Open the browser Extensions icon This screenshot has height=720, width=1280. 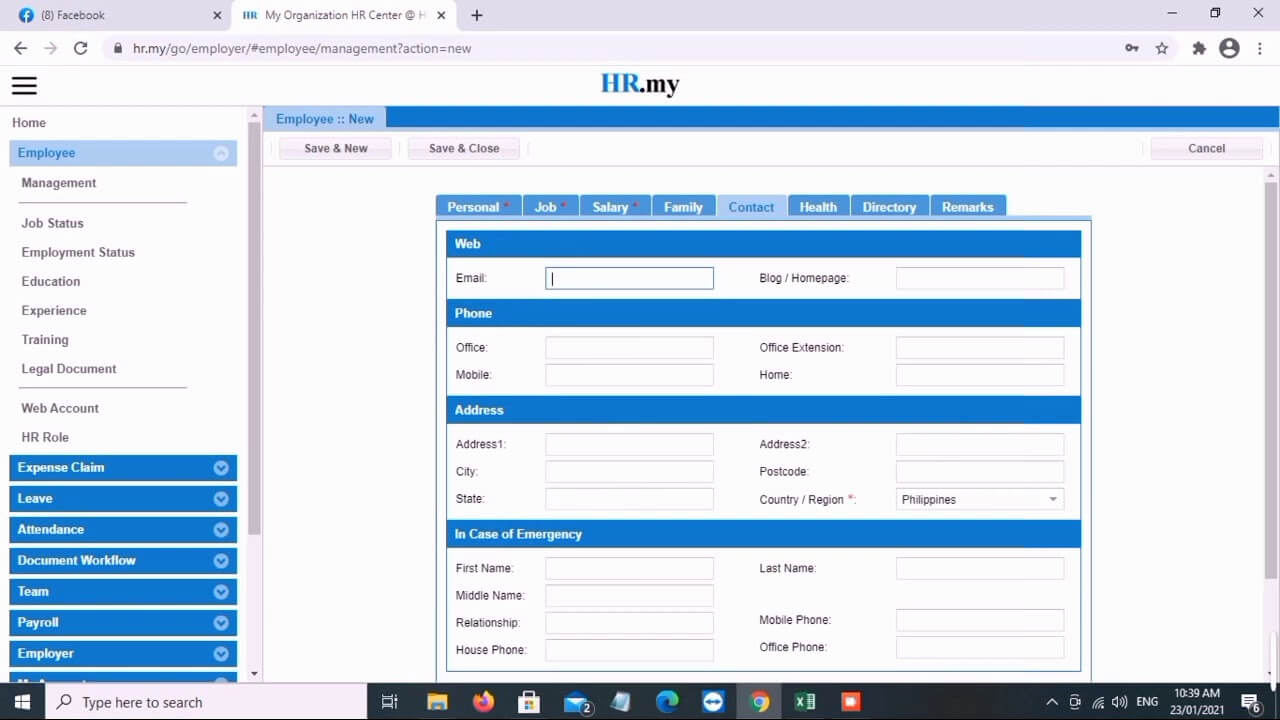point(1198,48)
